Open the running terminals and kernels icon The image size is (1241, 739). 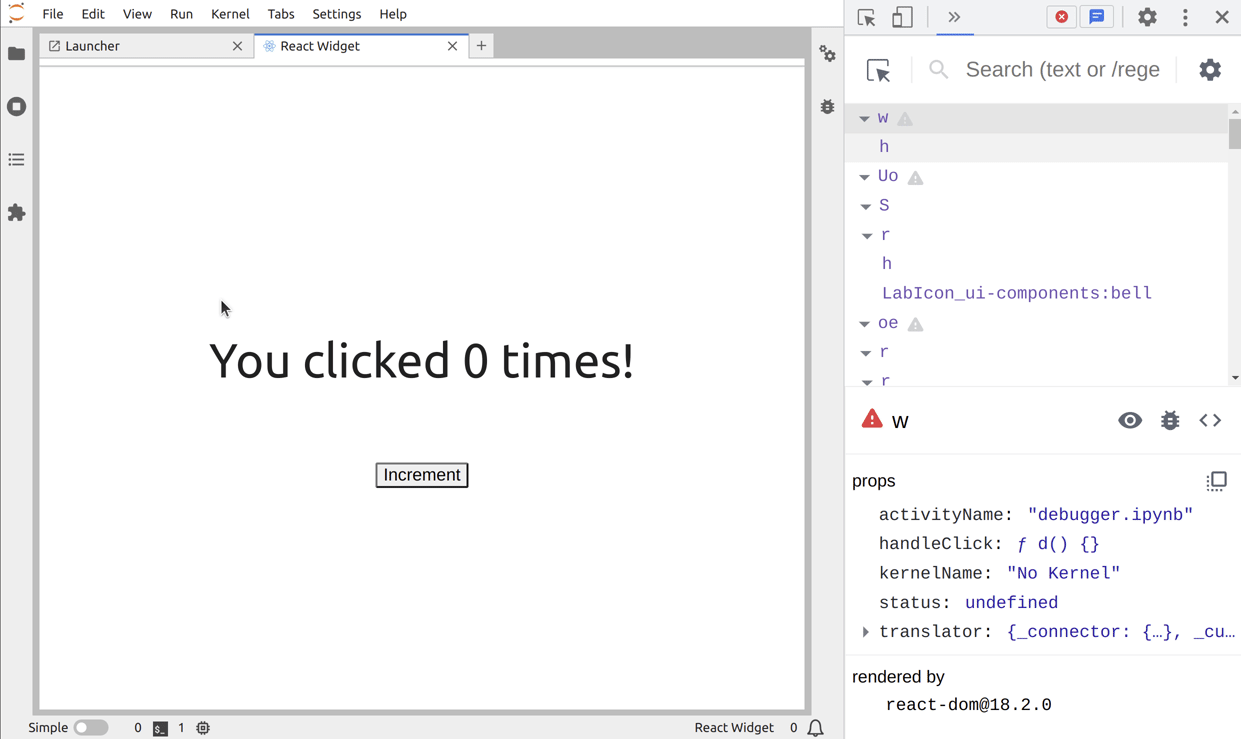[17, 107]
